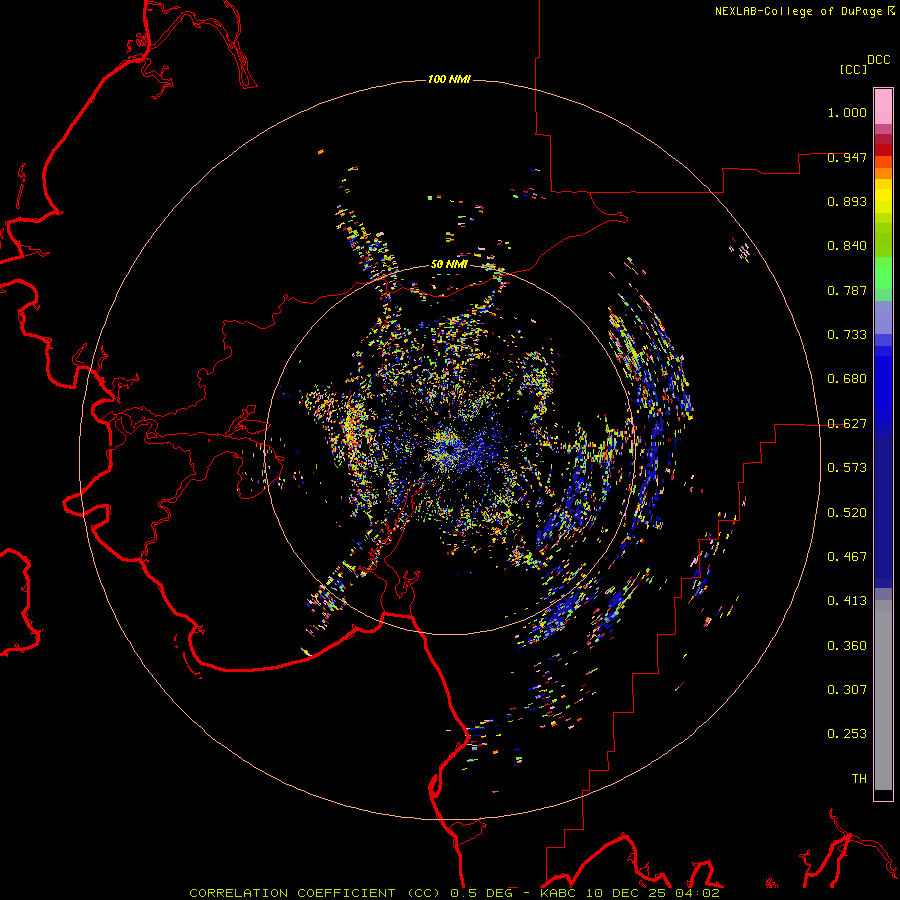Select the 0.787 legend value
Viewport: 900px width, 900px height.
[x=847, y=290]
